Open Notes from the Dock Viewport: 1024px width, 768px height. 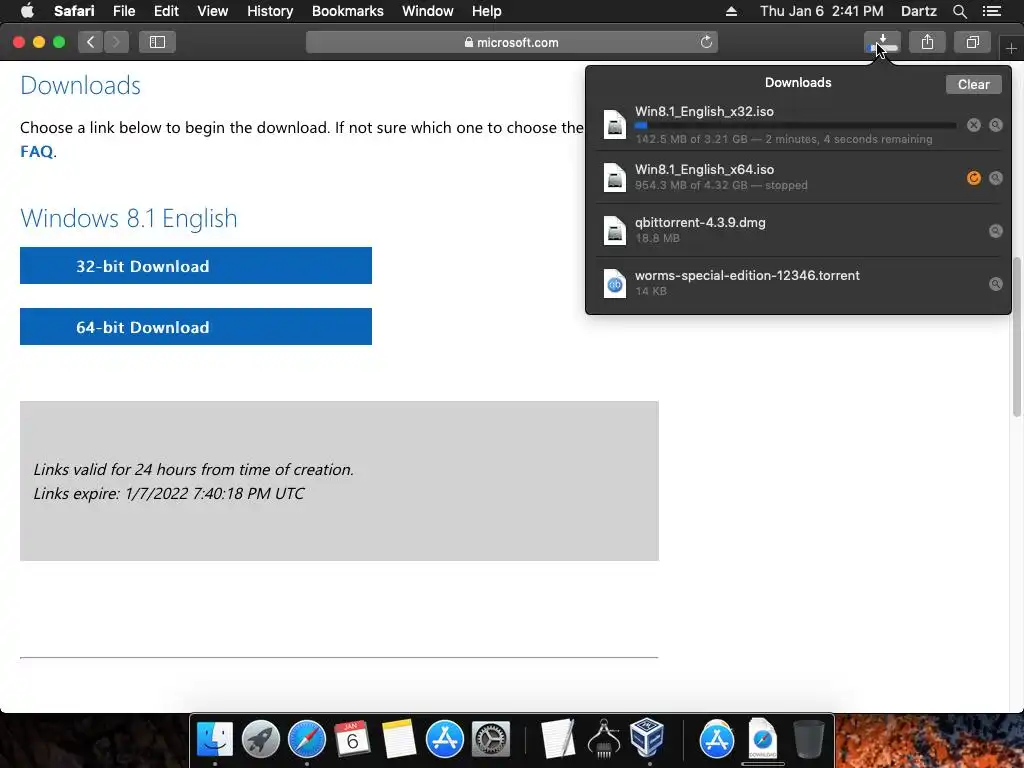(x=398, y=739)
